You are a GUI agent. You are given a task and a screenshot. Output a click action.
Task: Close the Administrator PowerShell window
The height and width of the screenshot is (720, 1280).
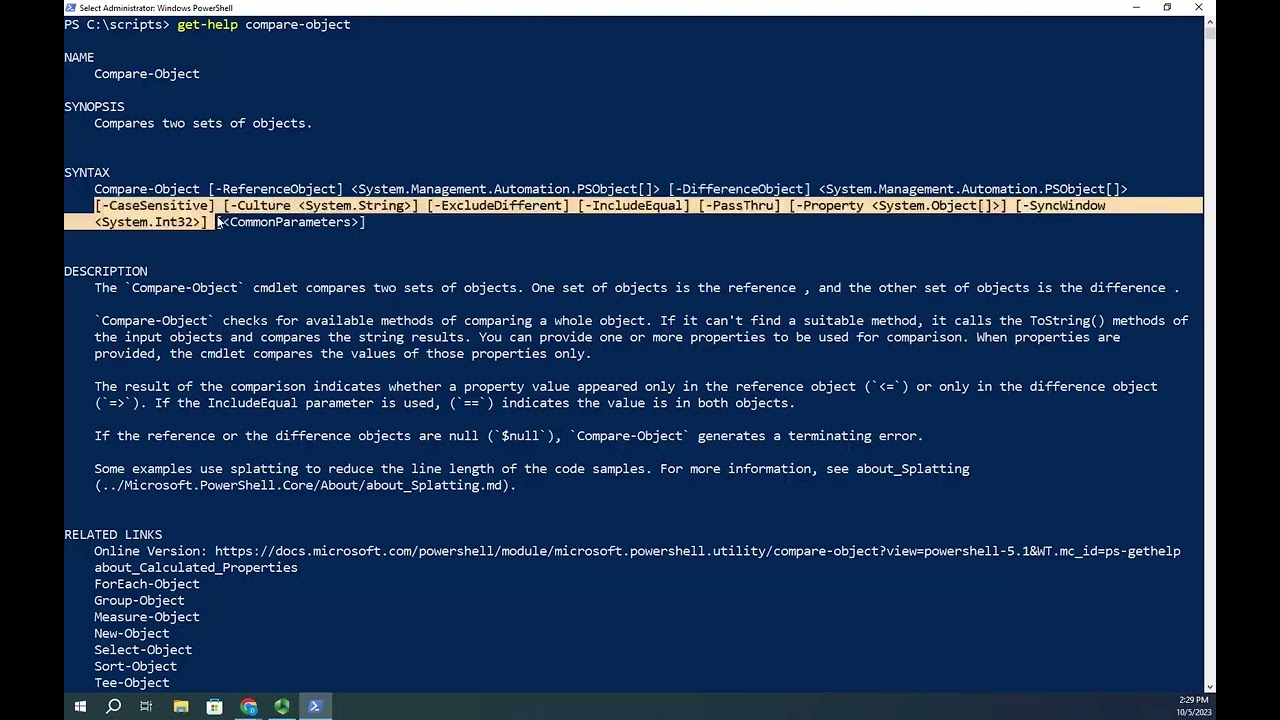point(1198,8)
